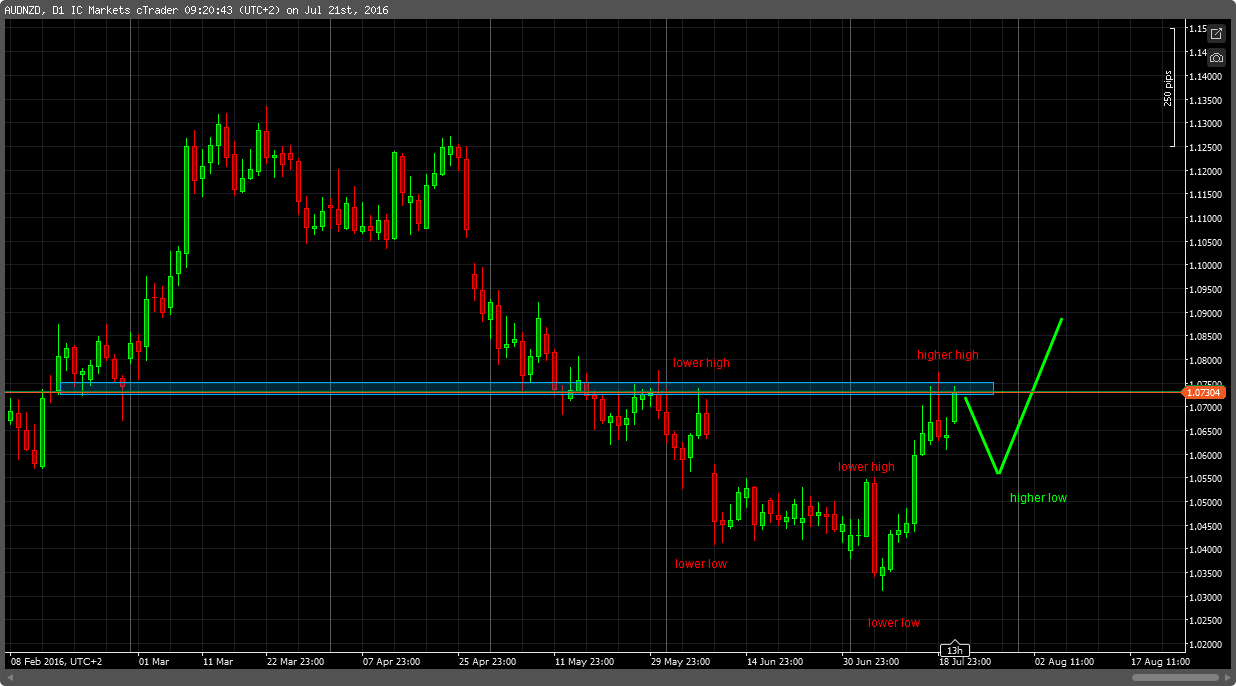Click the '02 Aug 11:00' date label
1236x686 pixels.
coord(1064,662)
